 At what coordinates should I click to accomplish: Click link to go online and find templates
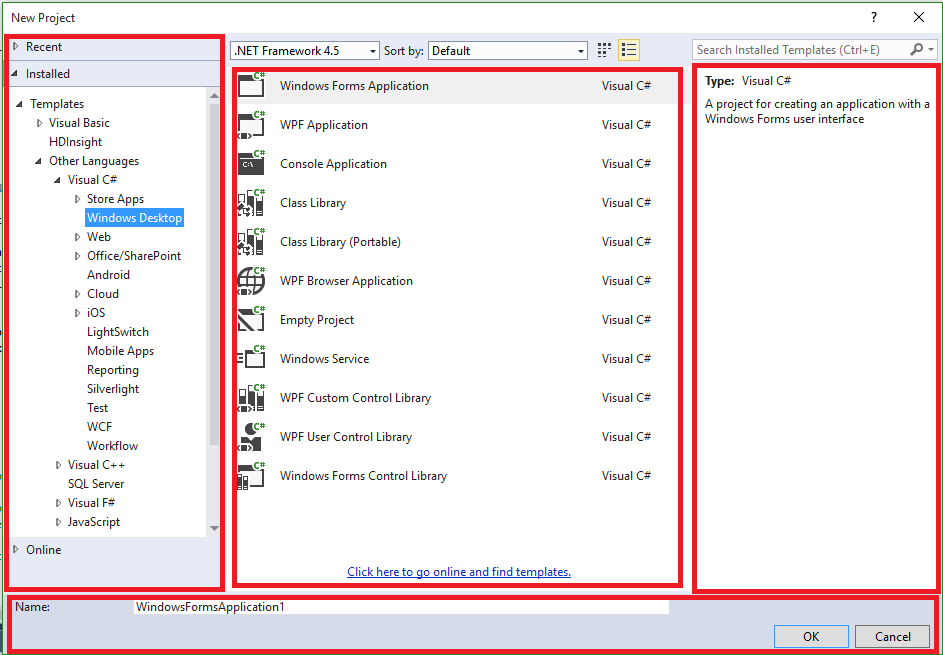459,572
